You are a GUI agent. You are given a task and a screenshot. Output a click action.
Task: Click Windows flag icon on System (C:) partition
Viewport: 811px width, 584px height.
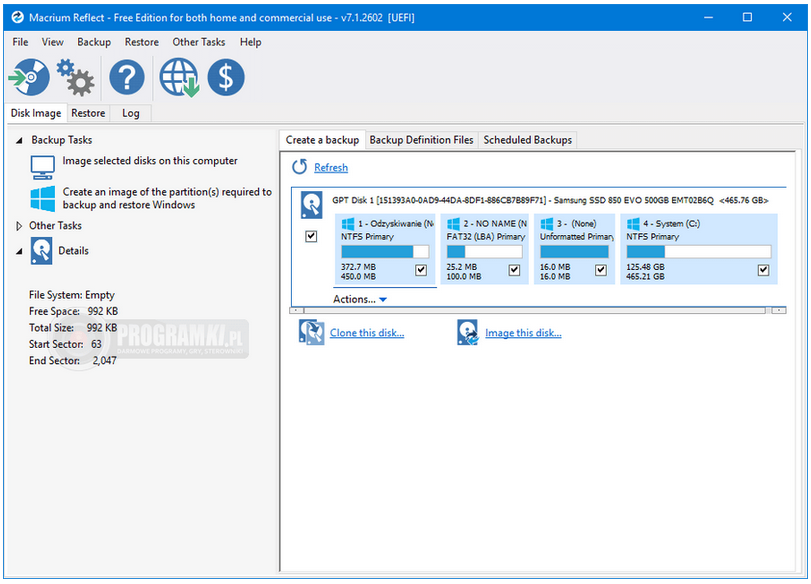click(x=633, y=223)
